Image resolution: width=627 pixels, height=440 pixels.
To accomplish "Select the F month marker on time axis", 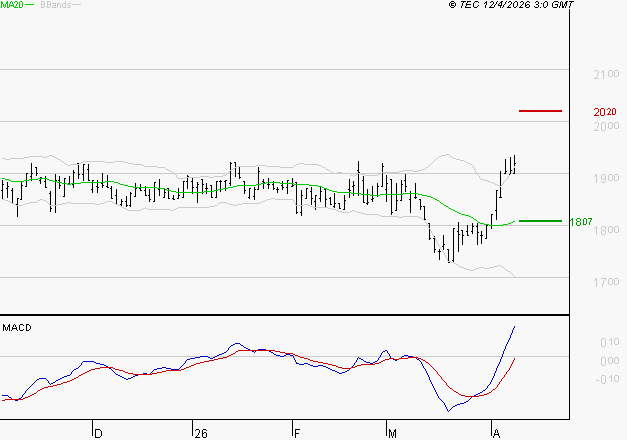I will coord(297,433).
